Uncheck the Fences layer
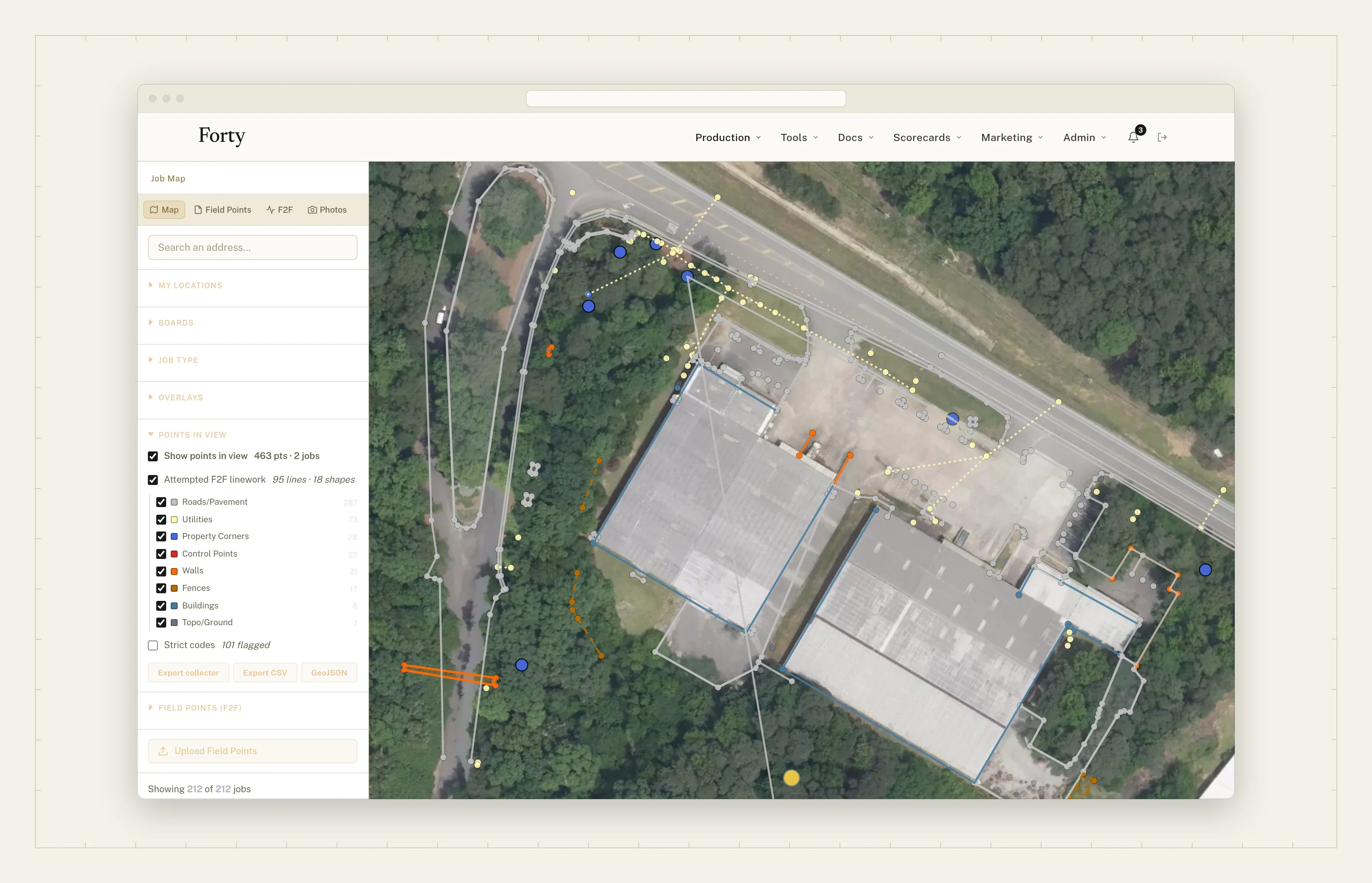 click(x=161, y=588)
